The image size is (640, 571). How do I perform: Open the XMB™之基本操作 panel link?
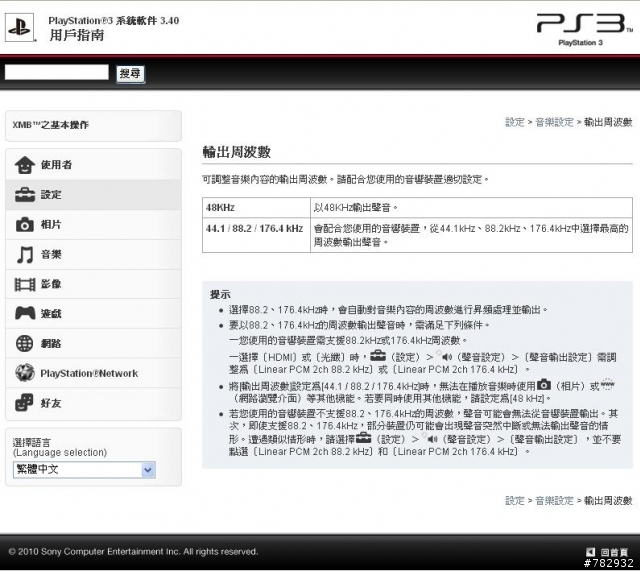pyautogui.click(x=93, y=125)
